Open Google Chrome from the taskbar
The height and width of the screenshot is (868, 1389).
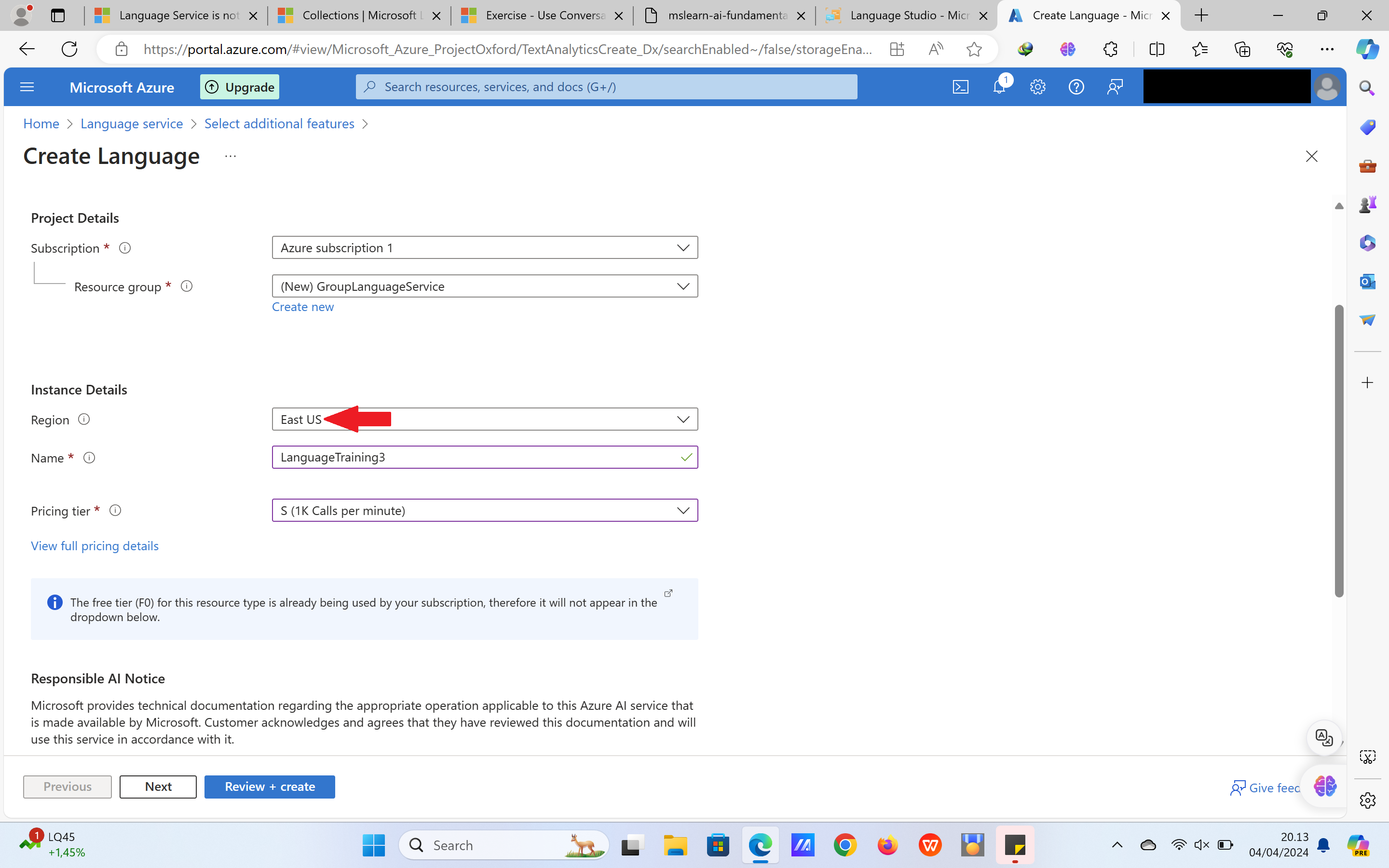point(845,845)
